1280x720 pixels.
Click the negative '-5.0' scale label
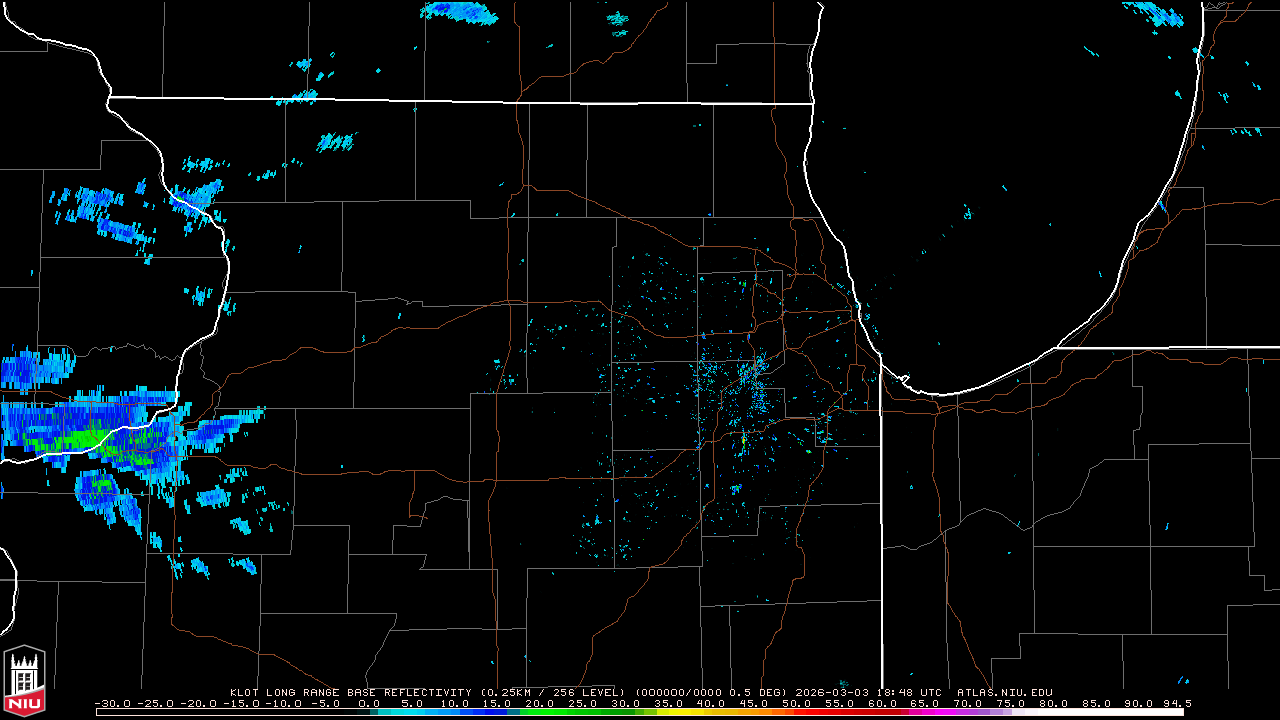(x=325, y=703)
